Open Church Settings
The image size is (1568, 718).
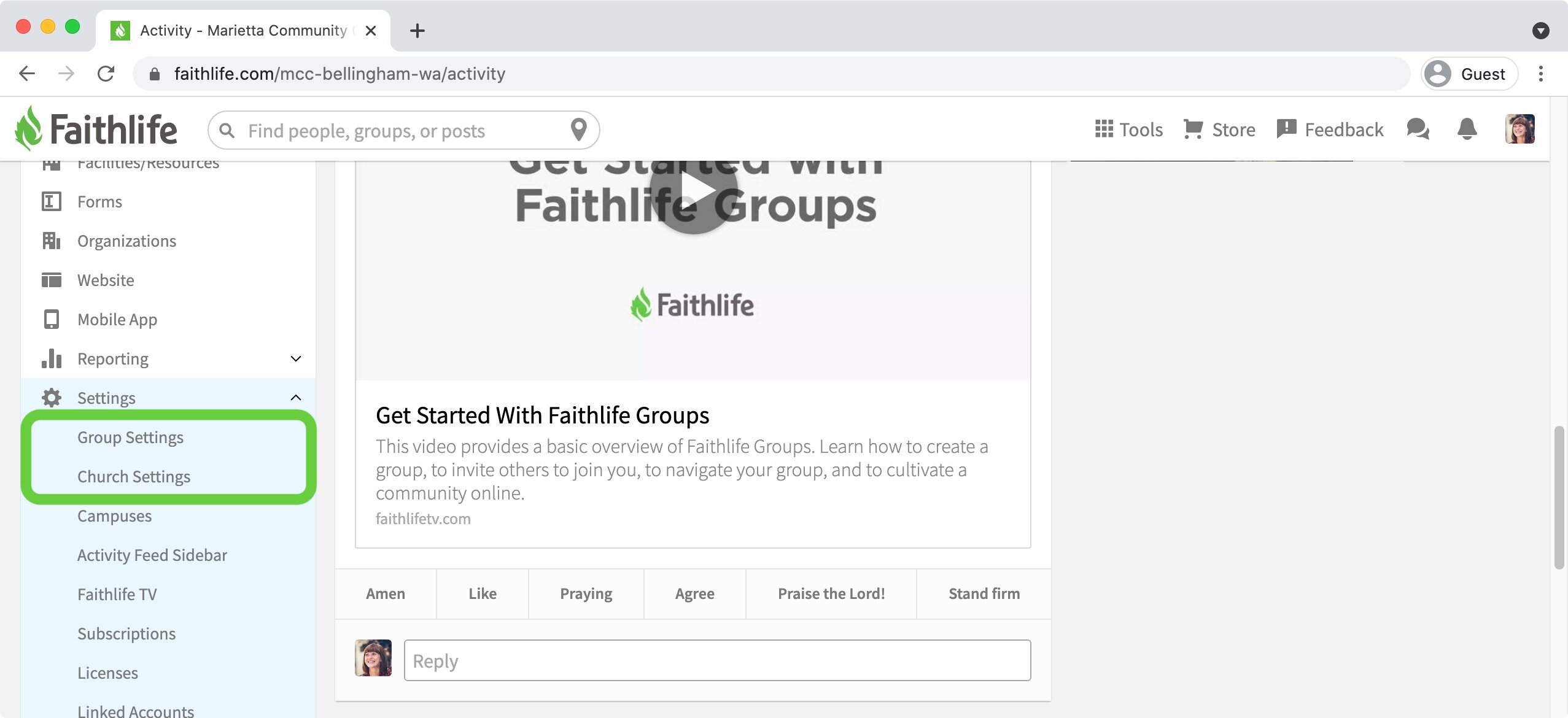(x=134, y=476)
